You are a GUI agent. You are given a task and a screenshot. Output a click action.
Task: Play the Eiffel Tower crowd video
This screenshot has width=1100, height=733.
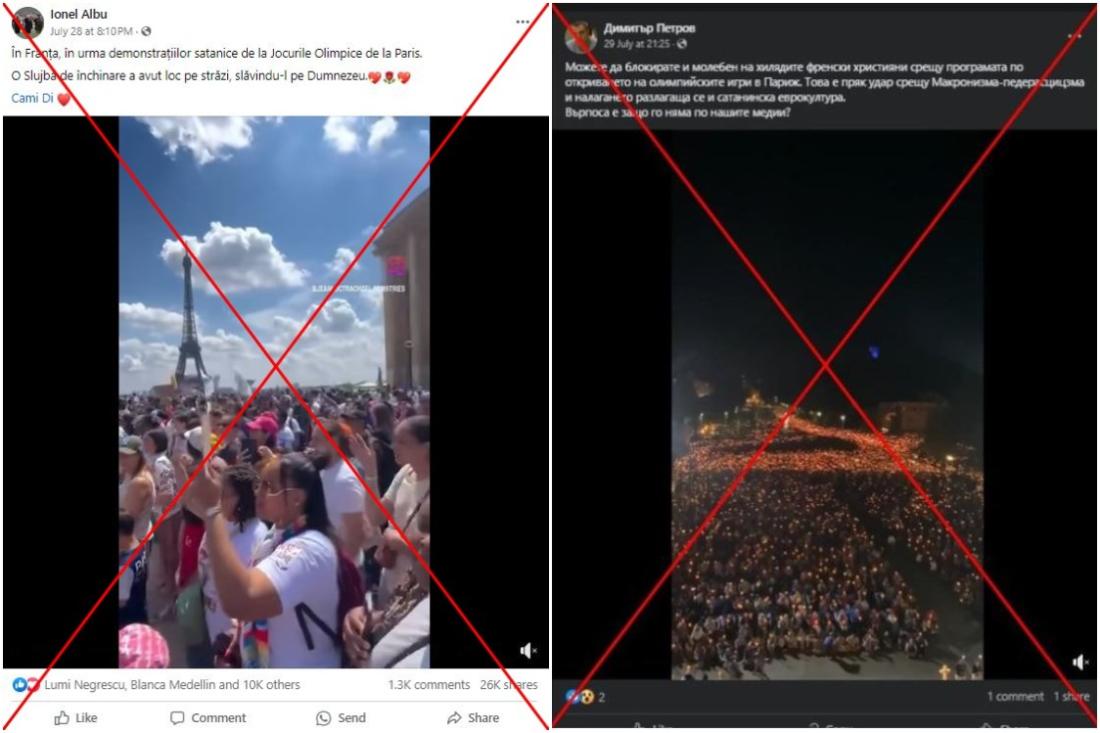pos(274,391)
